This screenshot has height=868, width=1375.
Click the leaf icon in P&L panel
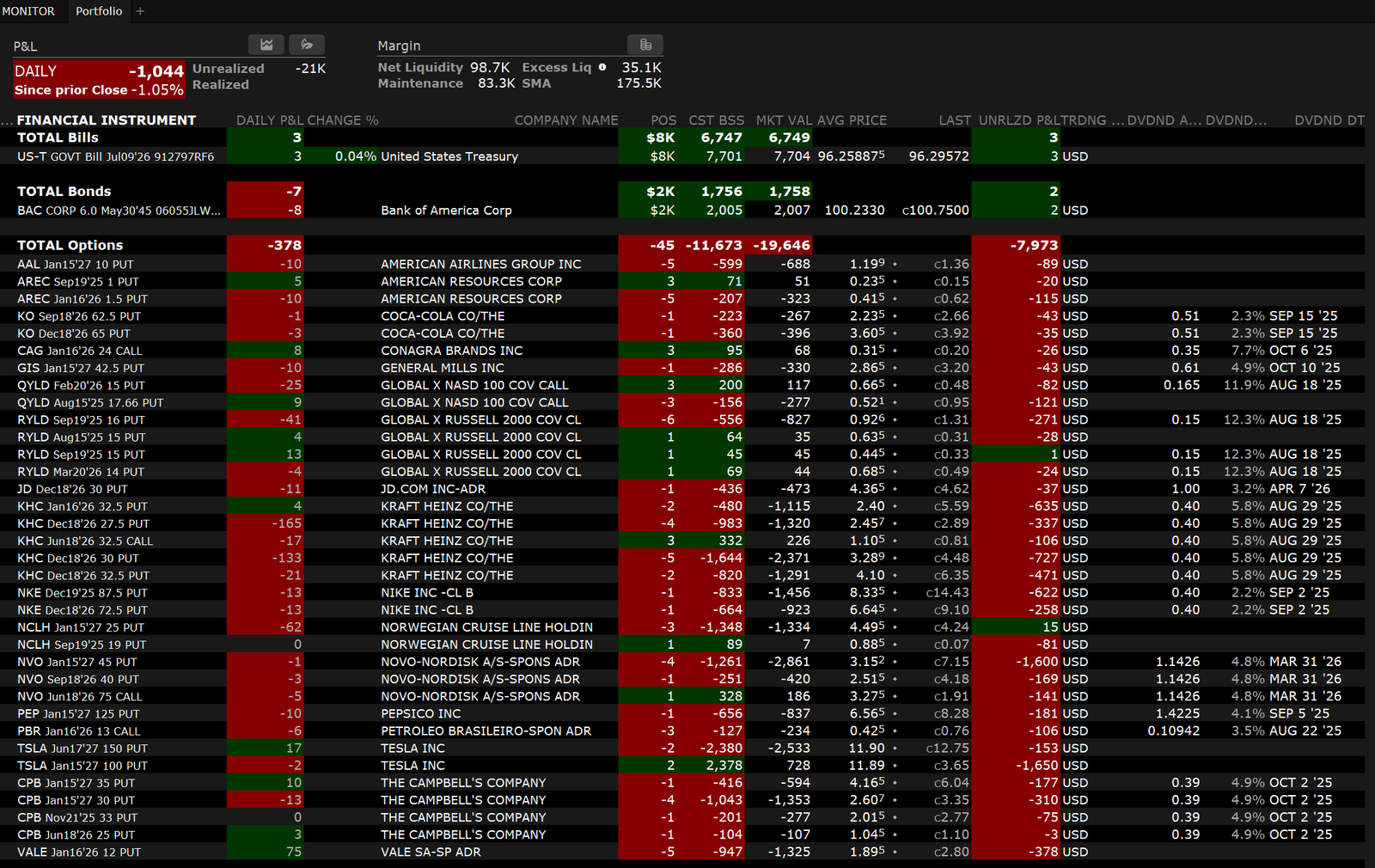[307, 45]
